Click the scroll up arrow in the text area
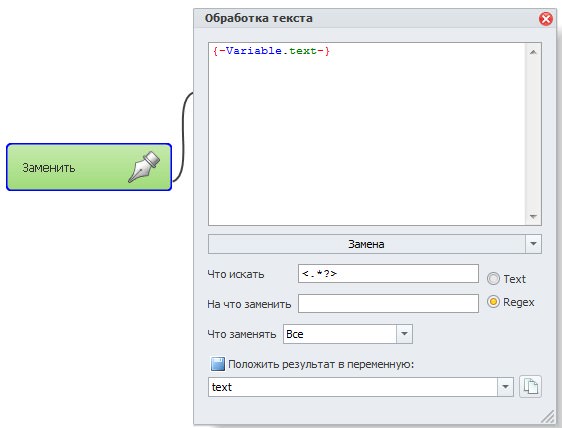The height and width of the screenshot is (428, 562). coord(533,52)
